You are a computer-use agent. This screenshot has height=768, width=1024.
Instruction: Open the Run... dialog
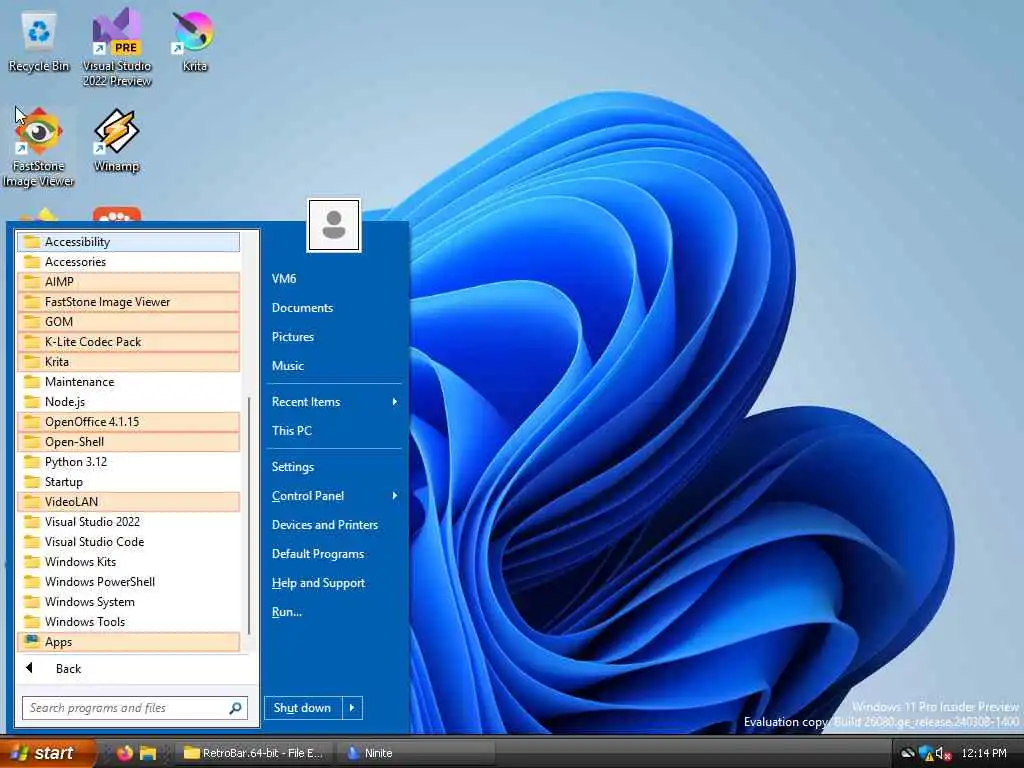click(333, 612)
